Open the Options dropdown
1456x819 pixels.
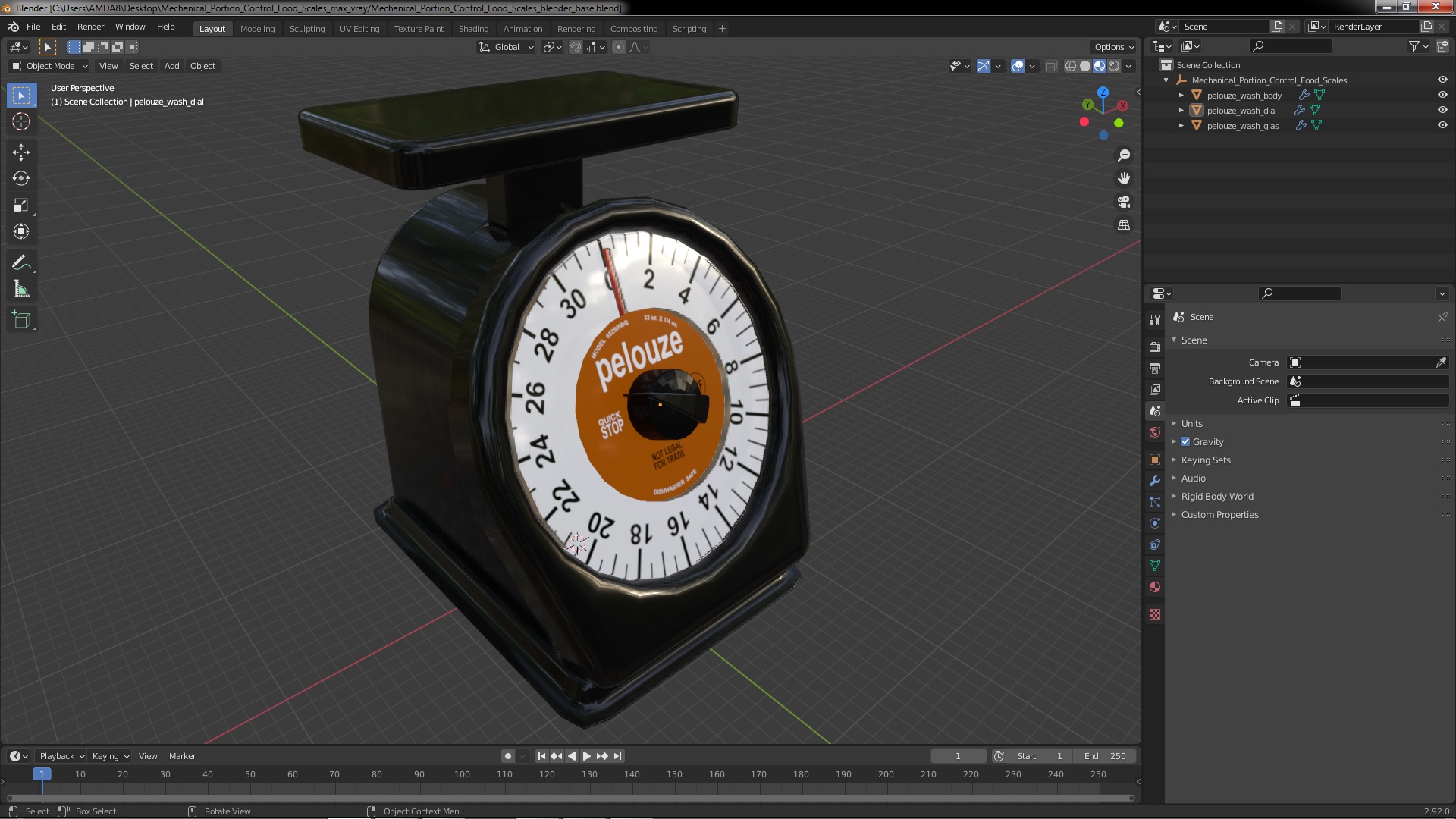[1114, 47]
